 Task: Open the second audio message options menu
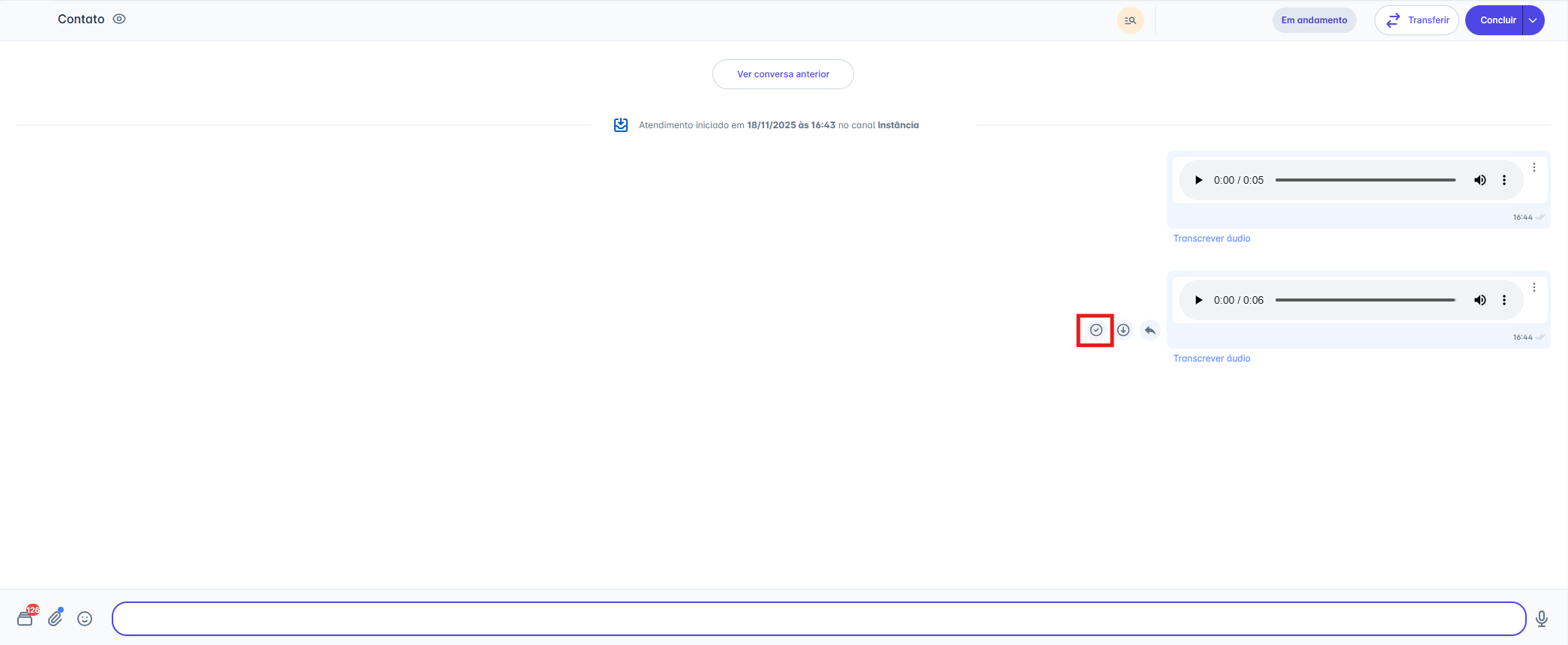pos(1534,287)
